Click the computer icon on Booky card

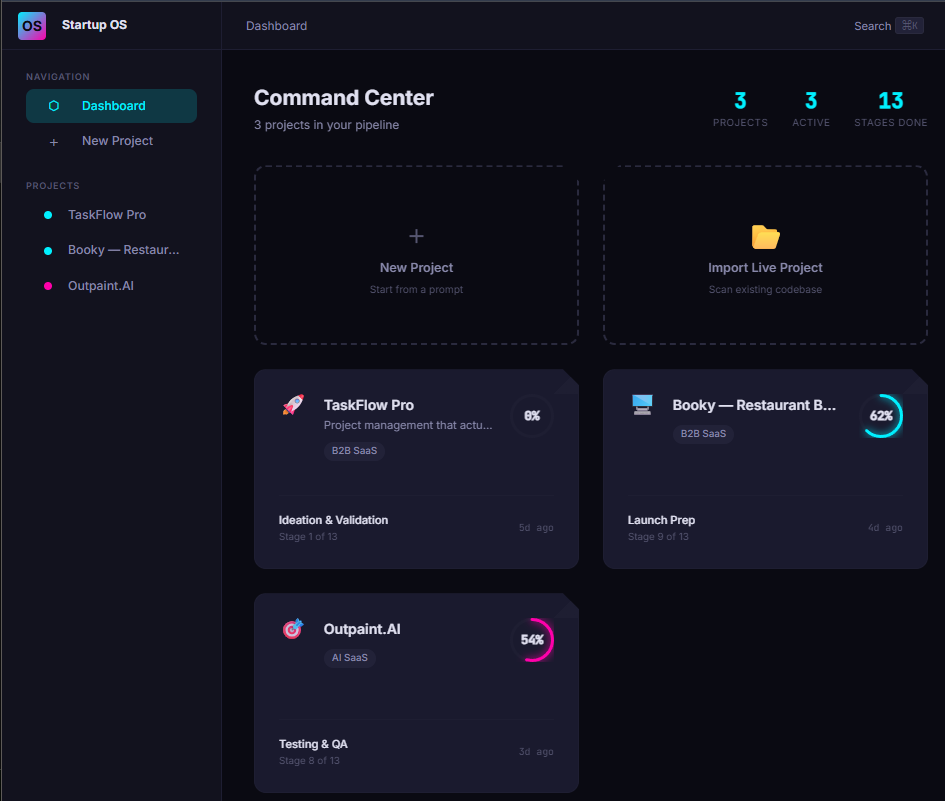point(642,404)
